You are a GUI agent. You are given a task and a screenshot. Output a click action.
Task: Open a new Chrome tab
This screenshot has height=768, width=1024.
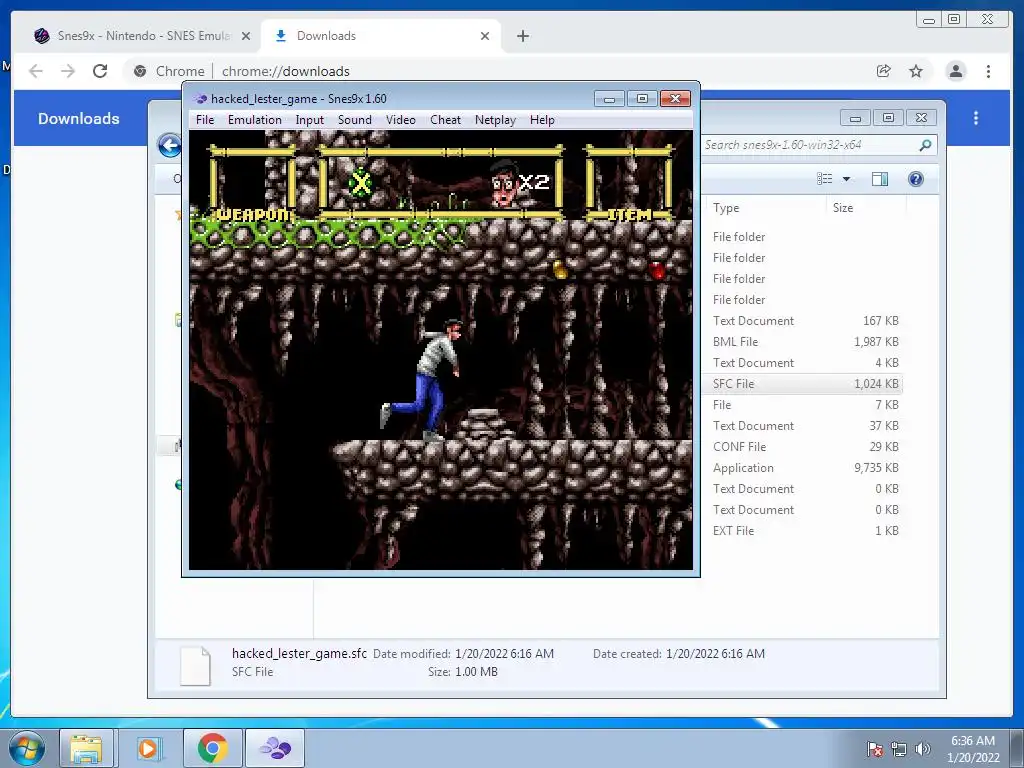click(522, 36)
